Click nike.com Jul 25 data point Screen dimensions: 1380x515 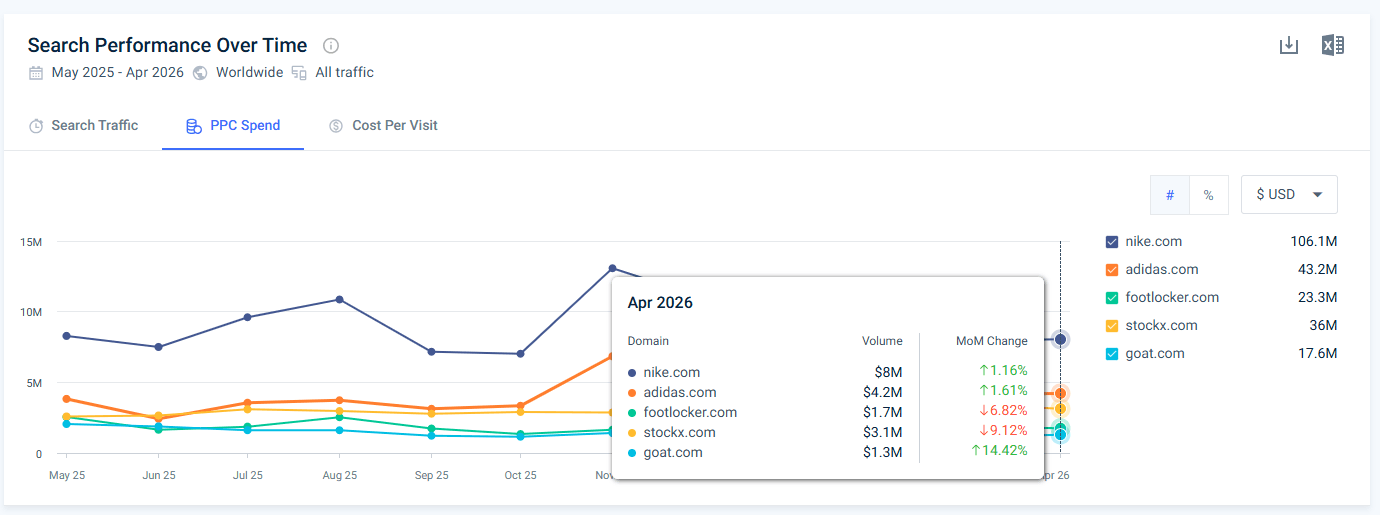[x=248, y=317]
